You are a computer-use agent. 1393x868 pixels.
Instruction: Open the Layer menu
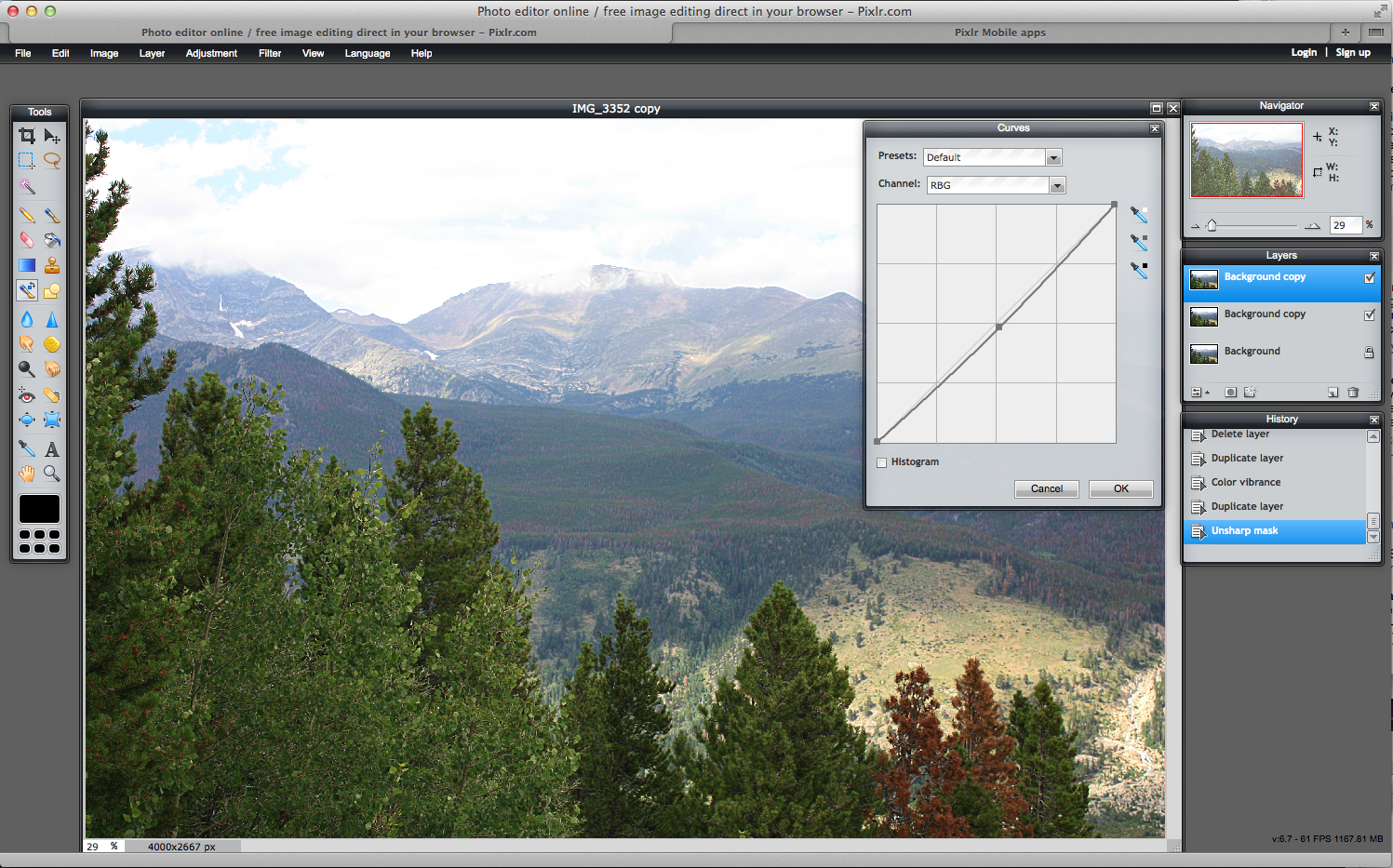coord(152,53)
